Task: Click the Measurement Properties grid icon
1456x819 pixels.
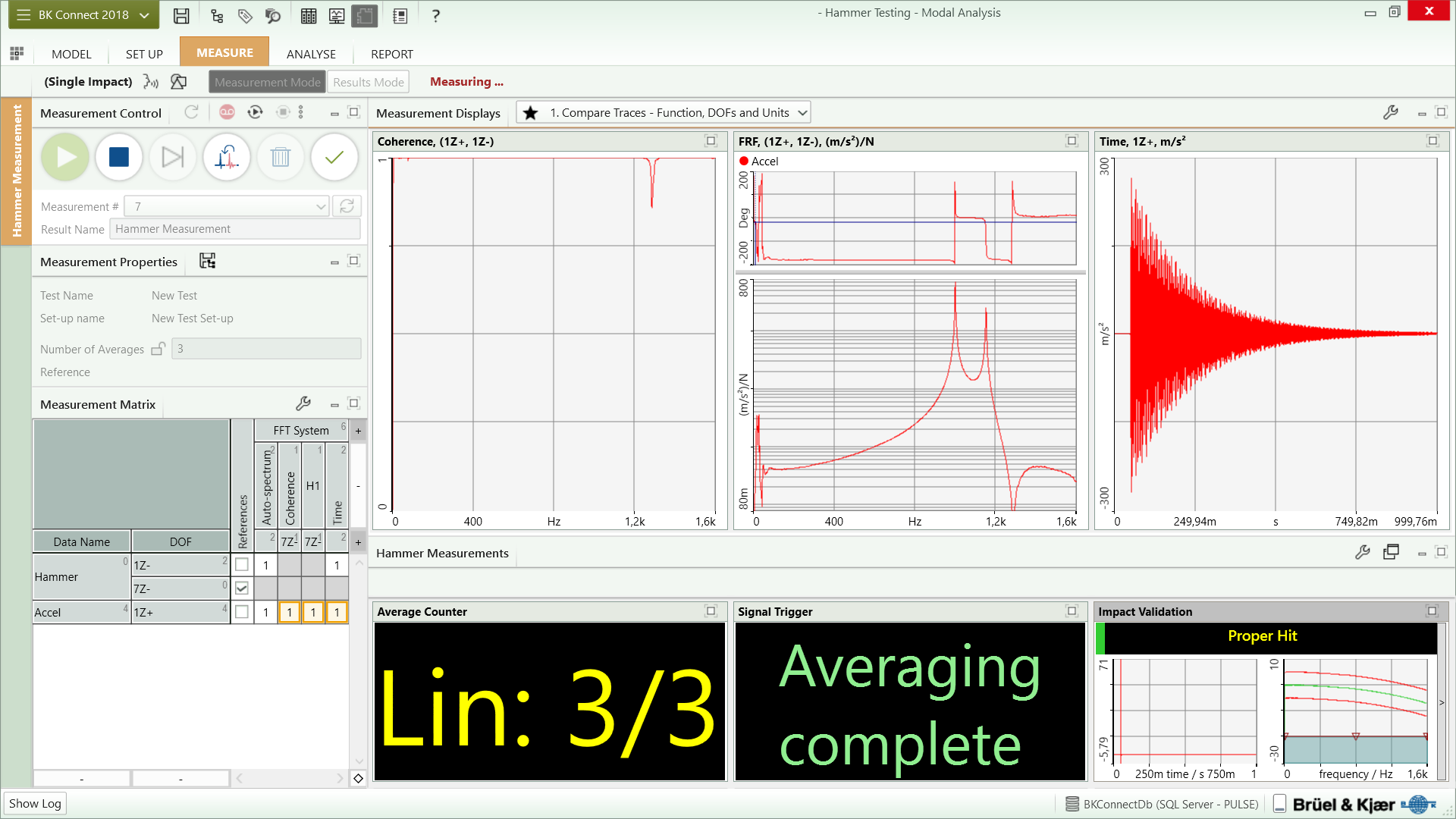Action: click(x=207, y=261)
